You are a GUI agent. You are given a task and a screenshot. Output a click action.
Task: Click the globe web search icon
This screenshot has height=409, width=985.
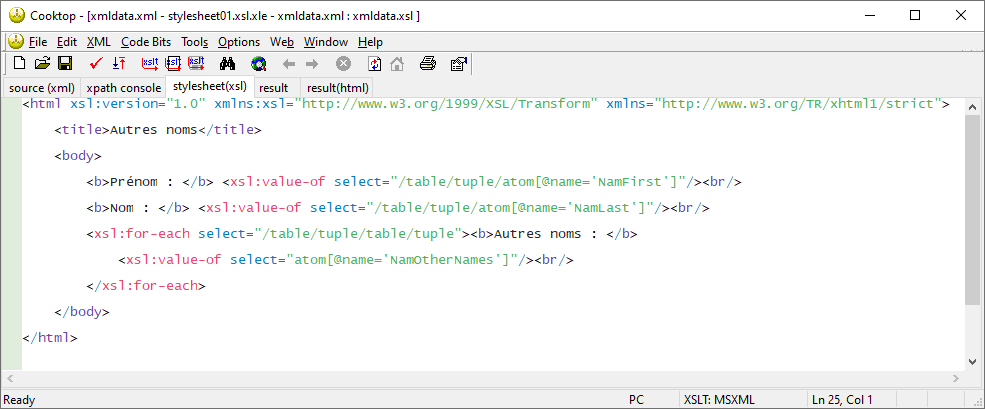pyautogui.click(x=258, y=63)
